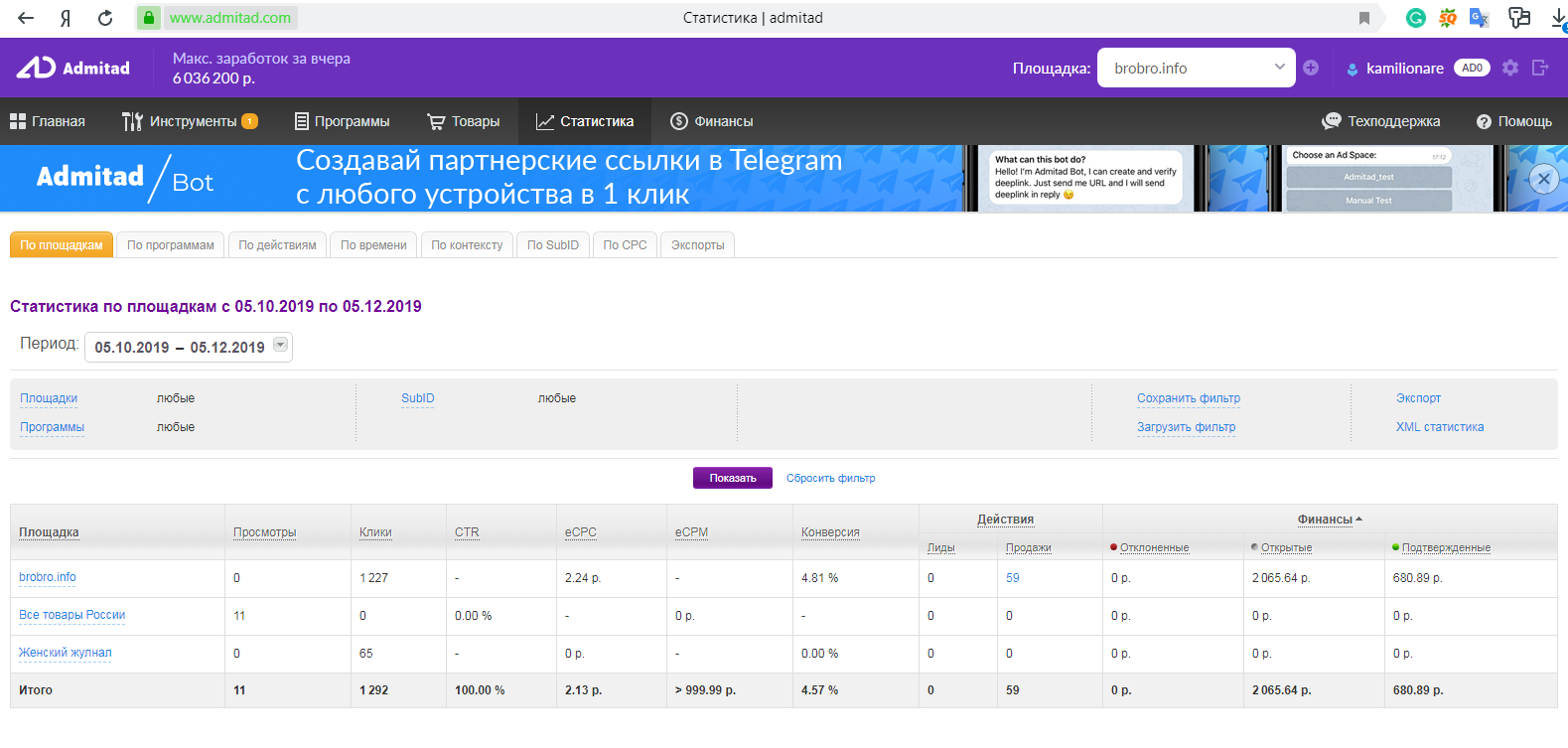This screenshot has height=748, width=1568.
Task: Sort by Продажи column header
Action: coord(1029,547)
